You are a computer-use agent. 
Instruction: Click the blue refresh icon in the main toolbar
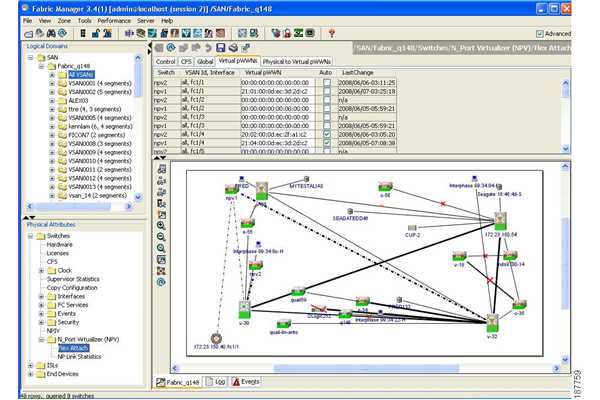point(62,33)
